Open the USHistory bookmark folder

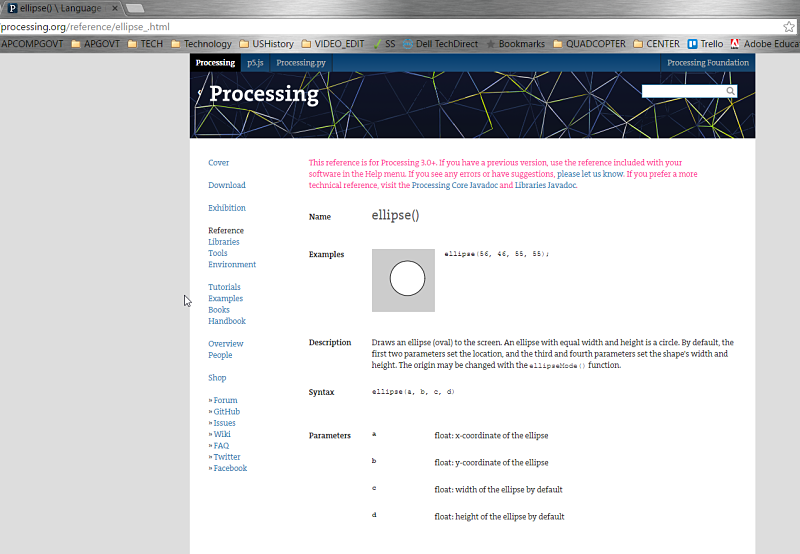(266, 44)
